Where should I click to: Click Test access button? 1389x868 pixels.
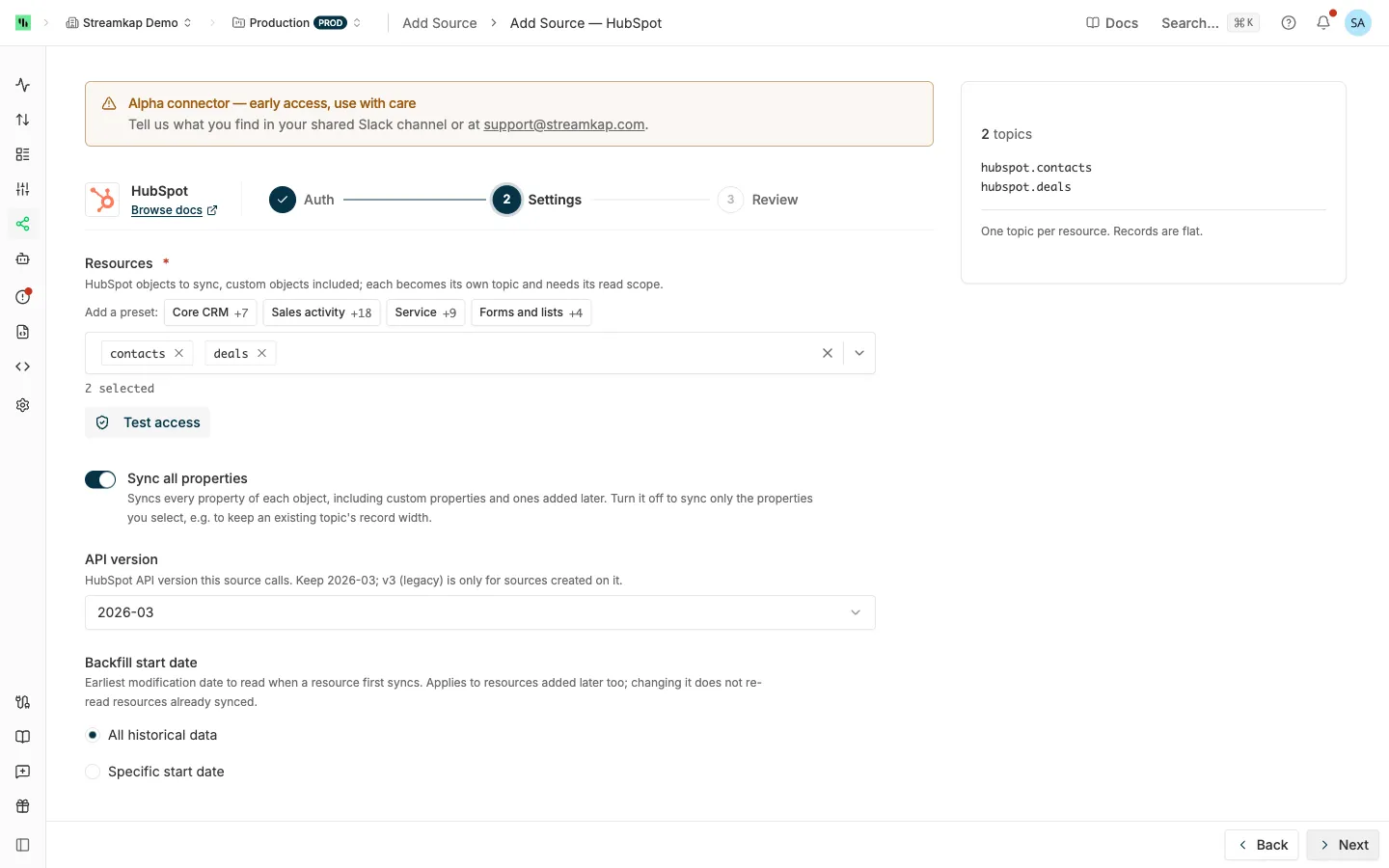(148, 422)
